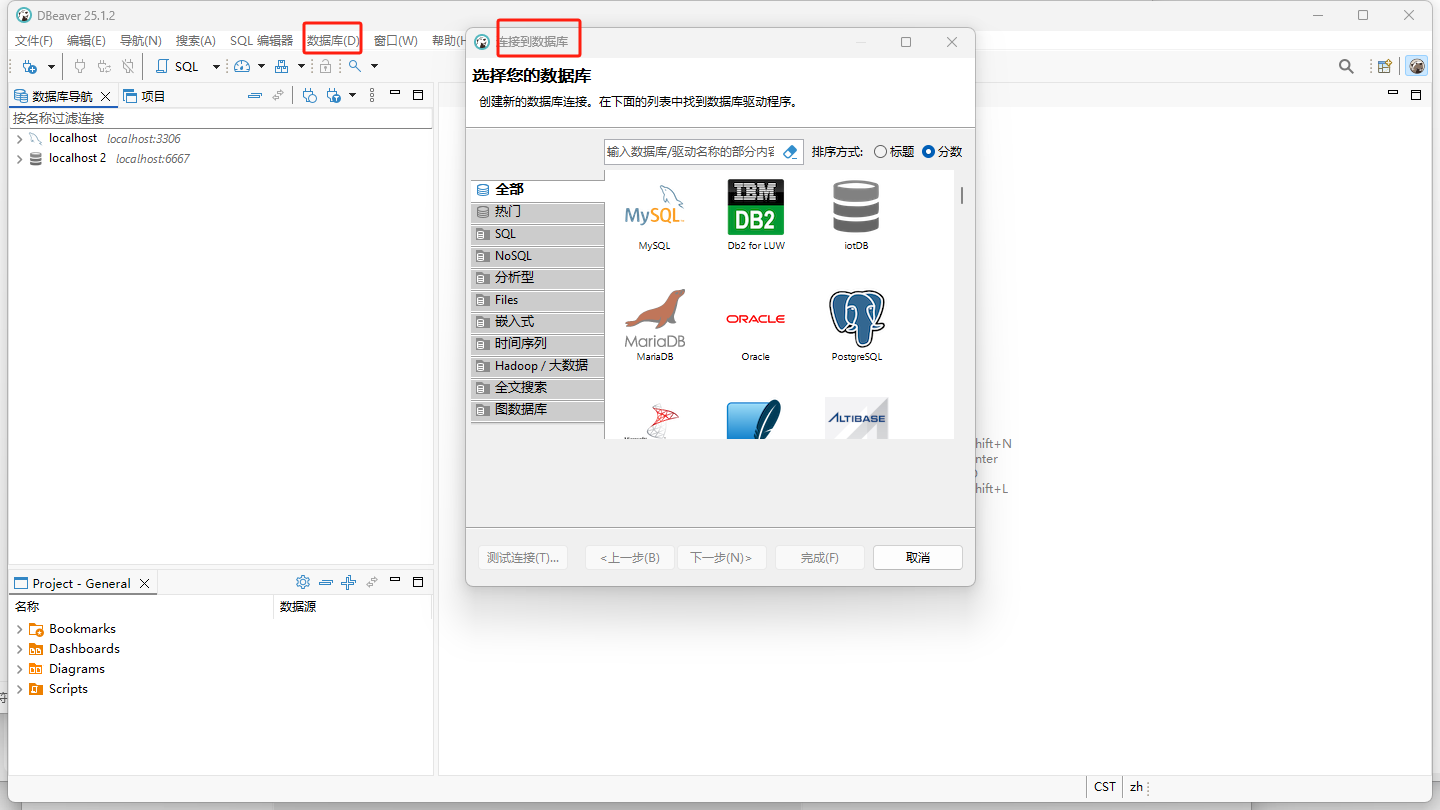
Task: Click the gear settings icon in Project panel
Action: tap(303, 582)
